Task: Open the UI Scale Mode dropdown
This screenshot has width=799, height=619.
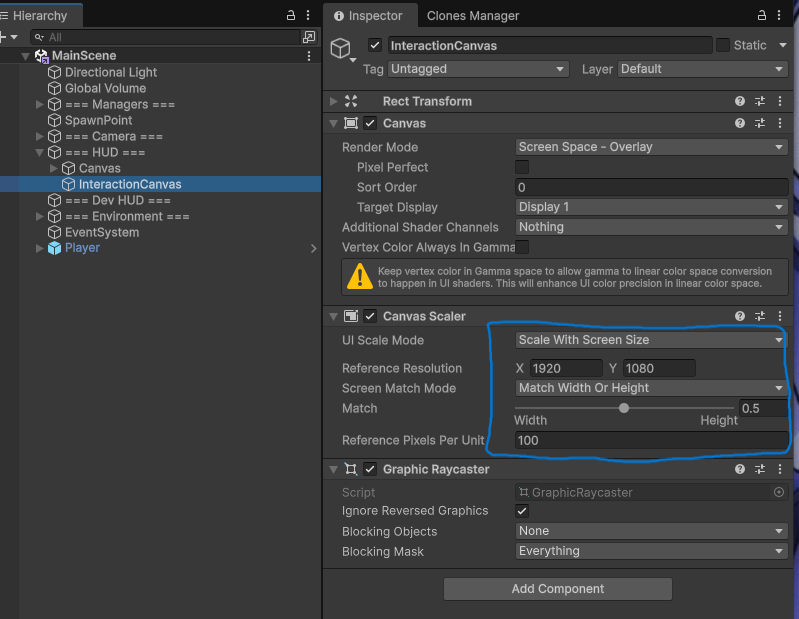Action: tap(650, 340)
